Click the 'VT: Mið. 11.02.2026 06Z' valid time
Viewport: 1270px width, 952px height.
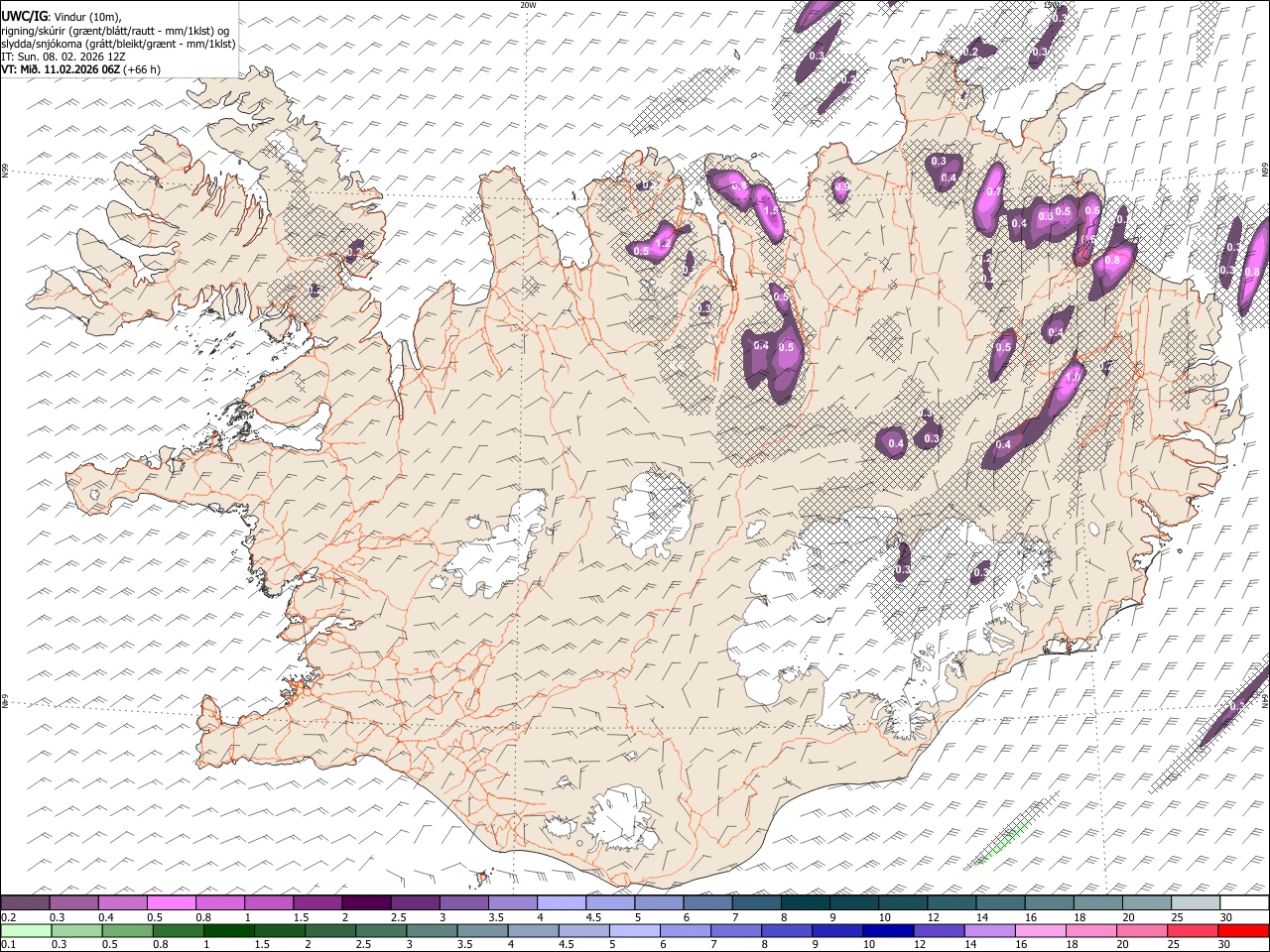click(x=61, y=69)
